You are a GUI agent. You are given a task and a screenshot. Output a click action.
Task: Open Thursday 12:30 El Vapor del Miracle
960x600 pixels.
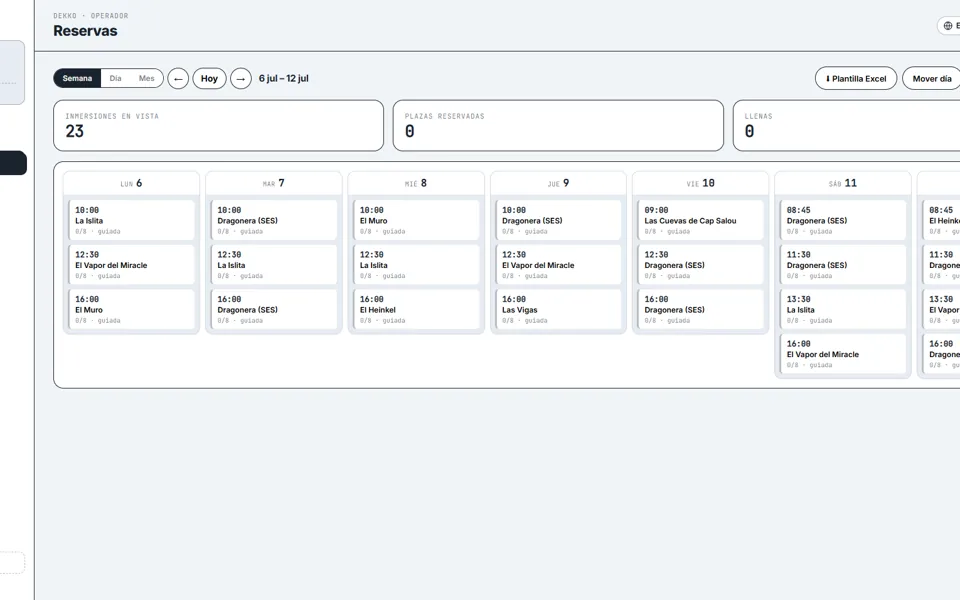point(558,264)
